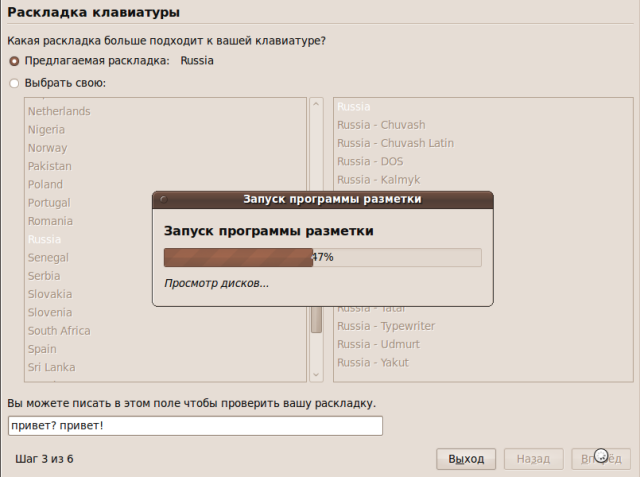Choose South Africa in the country list

tap(59, 331)
